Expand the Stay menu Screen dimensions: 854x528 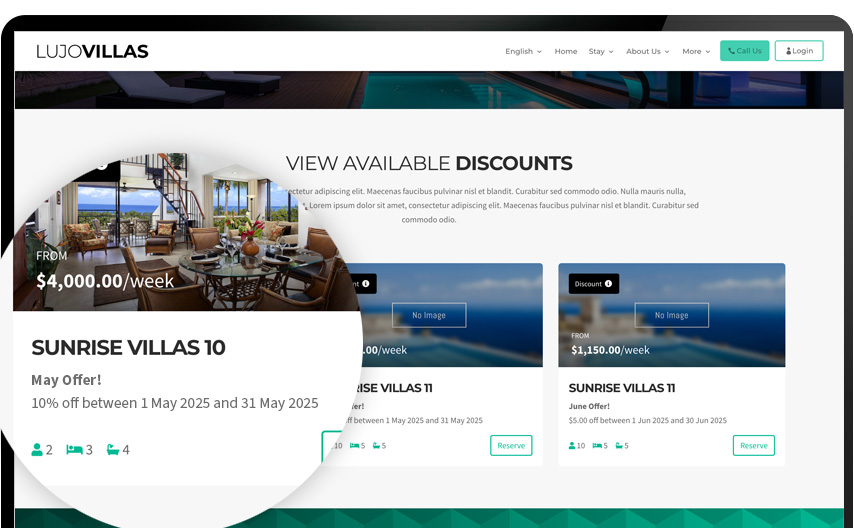tap(601, 51)
